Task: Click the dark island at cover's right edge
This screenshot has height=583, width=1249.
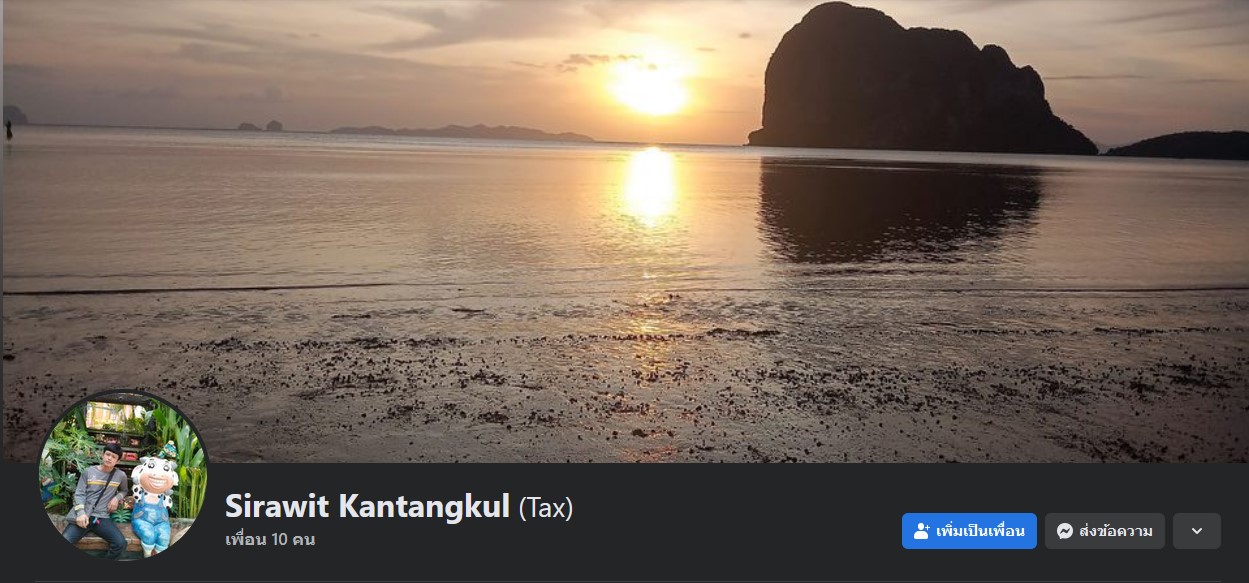Action: 1179,146
